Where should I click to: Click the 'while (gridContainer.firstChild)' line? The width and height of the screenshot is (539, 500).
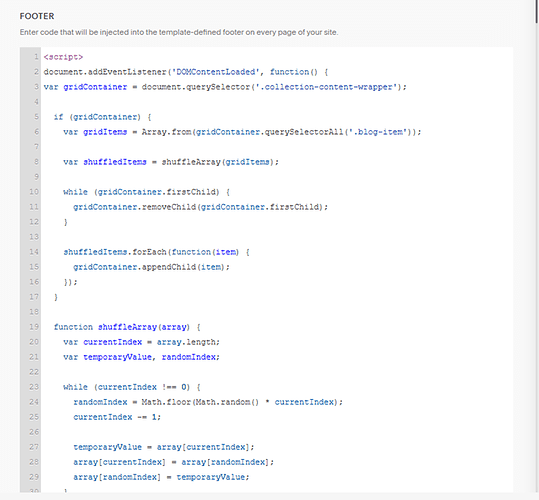[146, 192]
